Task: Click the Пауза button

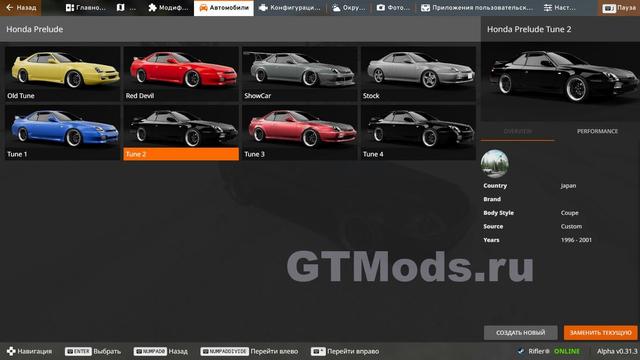Action: pyautogui.click(x=619, y=8)
